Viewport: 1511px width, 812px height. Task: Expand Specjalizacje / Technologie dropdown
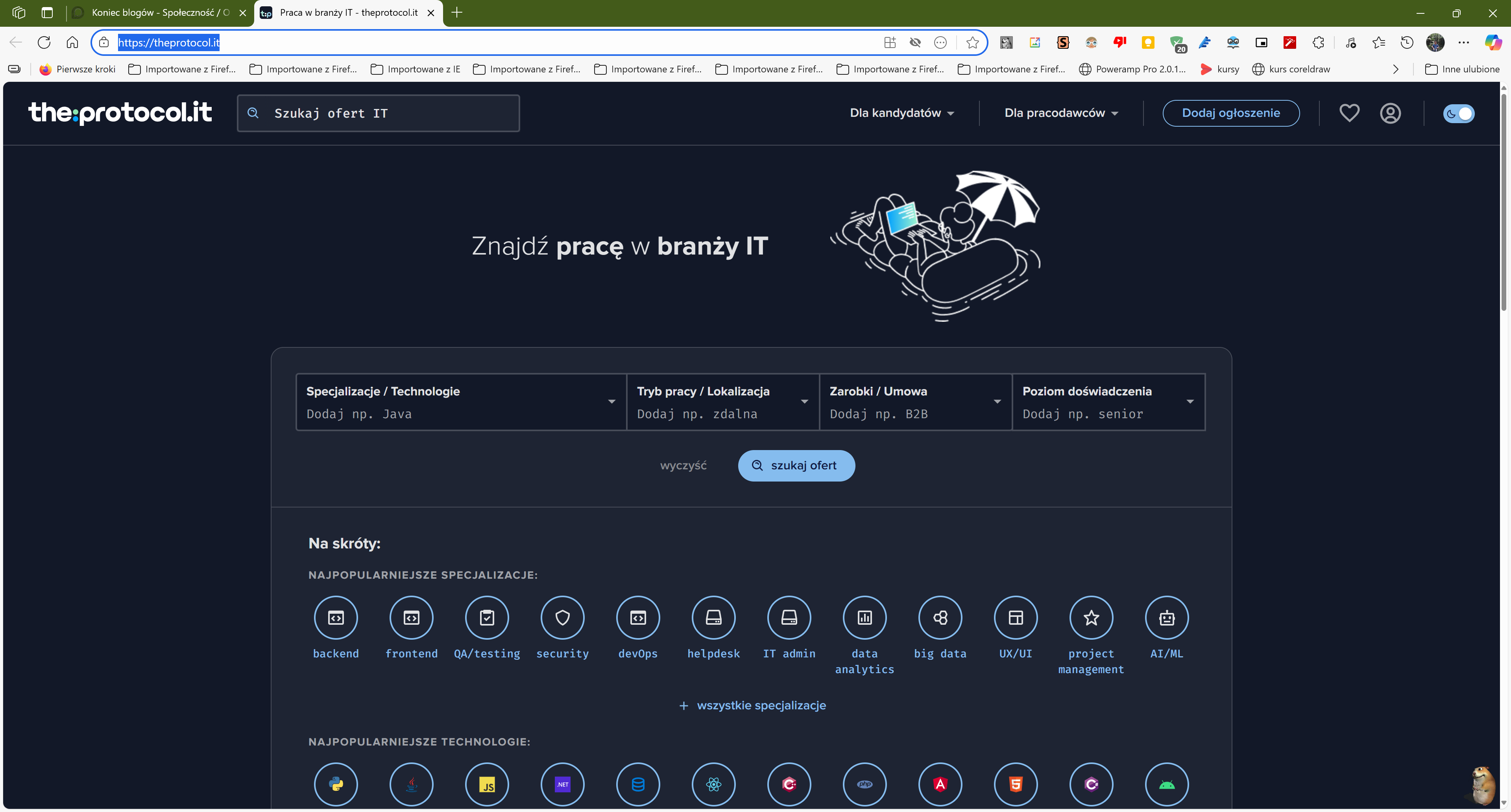[x=461, y=402]
